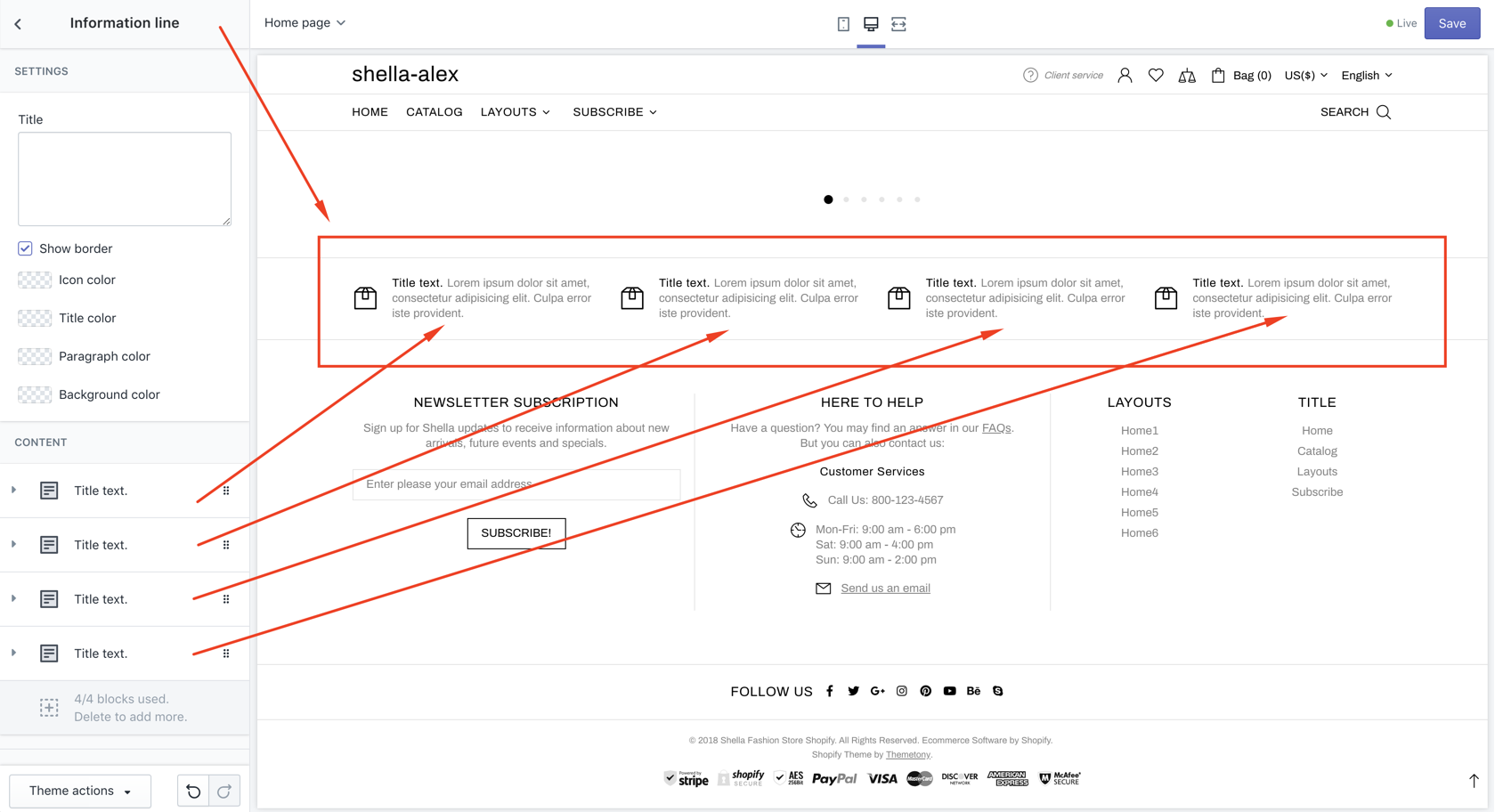Viewport: 1495px width, 812px height.
Task: Open the English language dropdown
Action: (1366, 76)
